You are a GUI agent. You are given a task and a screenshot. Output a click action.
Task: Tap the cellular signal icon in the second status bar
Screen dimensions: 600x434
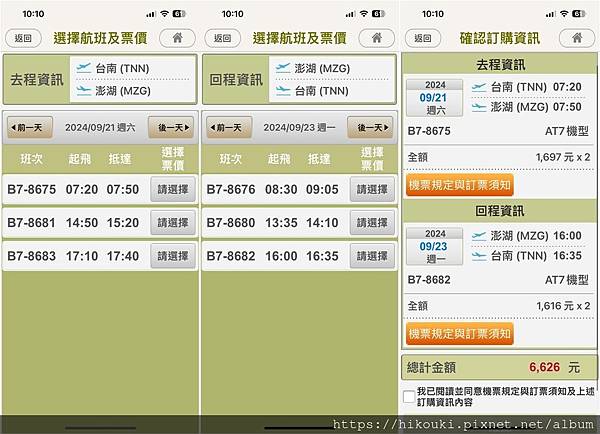(x=350, y=14)
